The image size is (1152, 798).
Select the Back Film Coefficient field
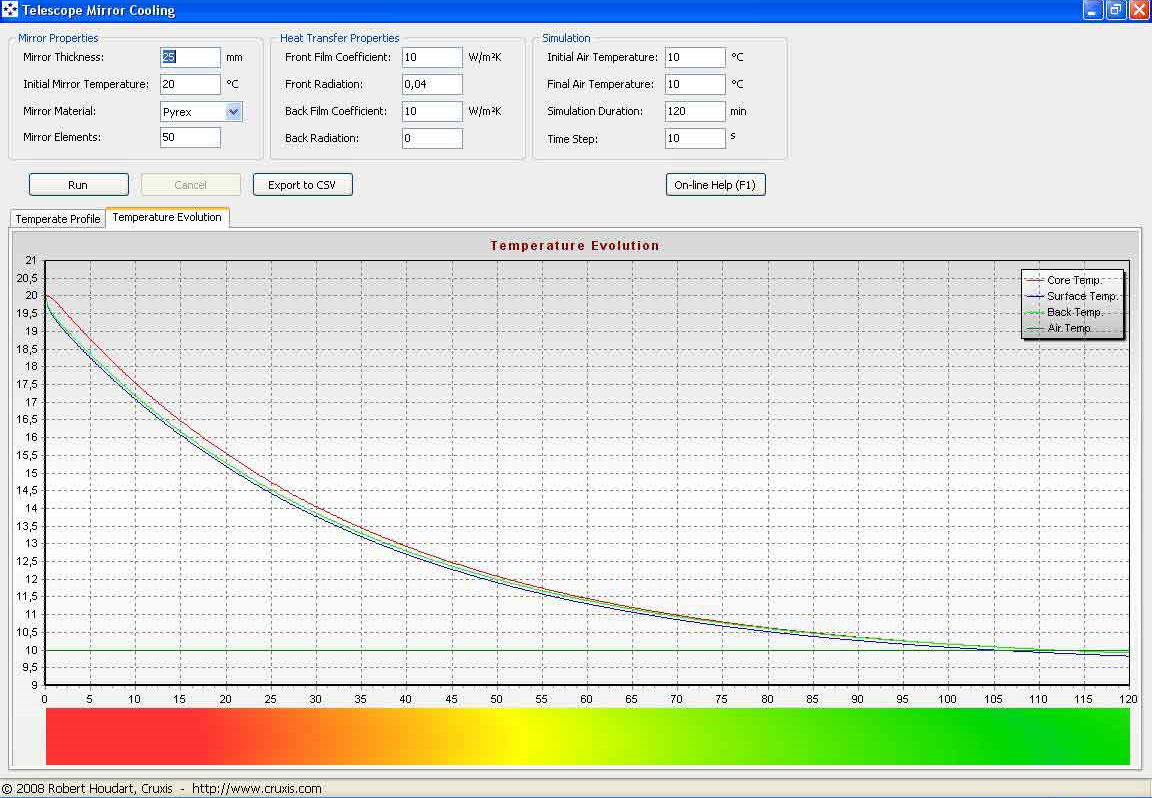(x=432, y=112)
